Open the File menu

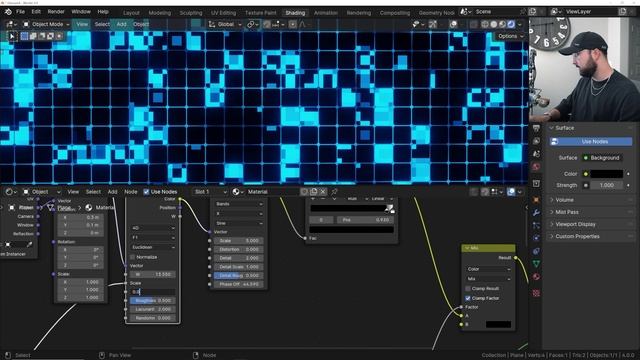tap(20, 12)
